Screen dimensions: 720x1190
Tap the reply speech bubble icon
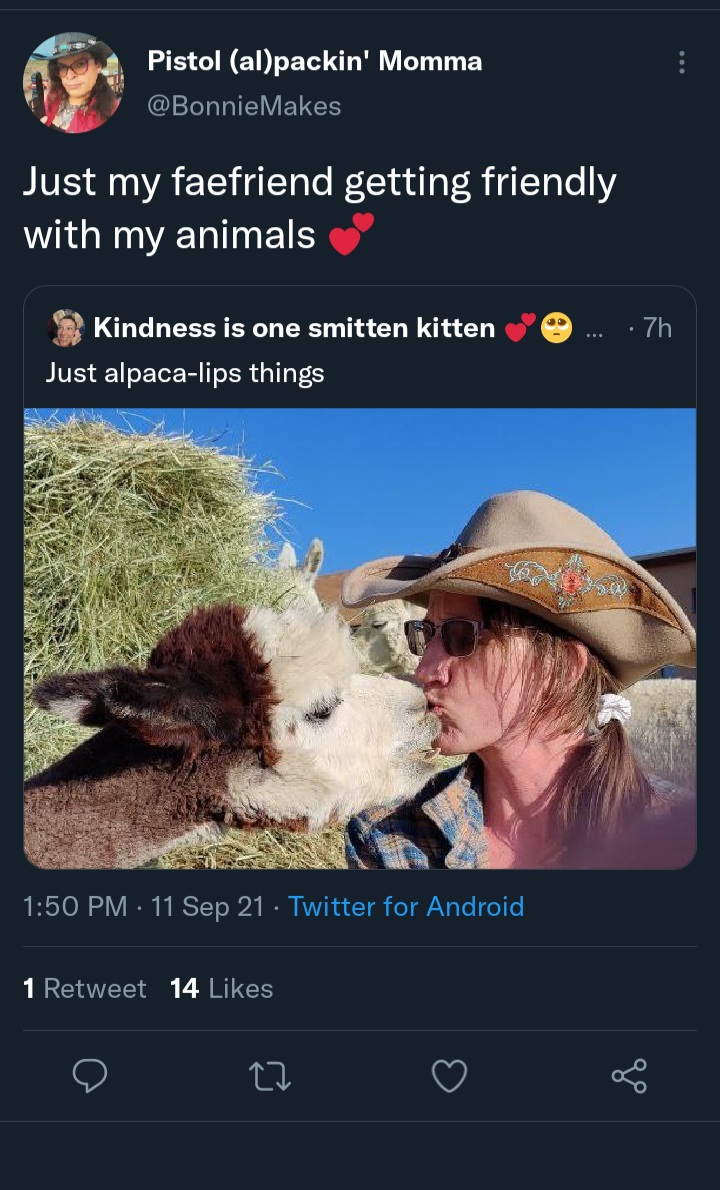[x=90, y=1075]
